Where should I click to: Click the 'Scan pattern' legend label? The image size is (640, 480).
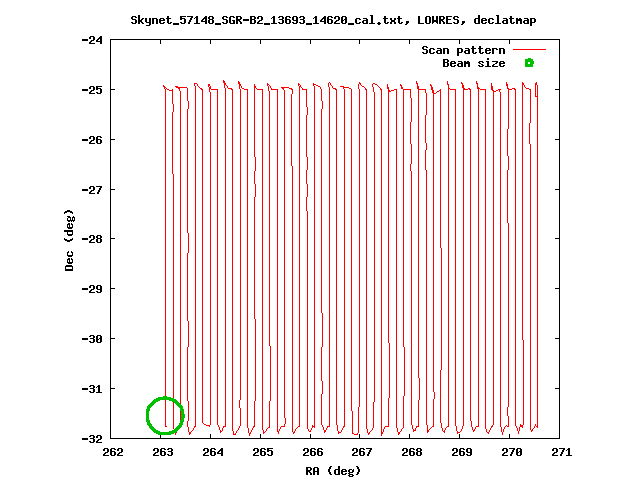coord(463,50)
